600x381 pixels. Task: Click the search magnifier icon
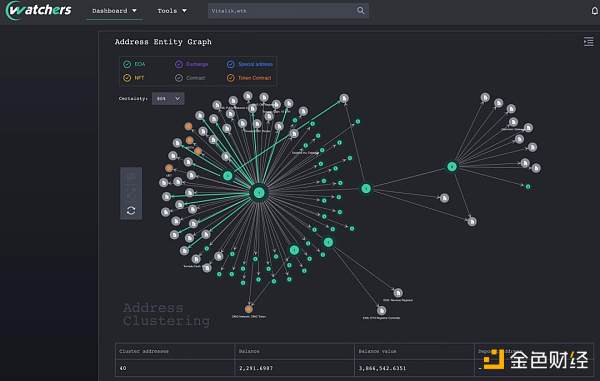pos(360,10)
